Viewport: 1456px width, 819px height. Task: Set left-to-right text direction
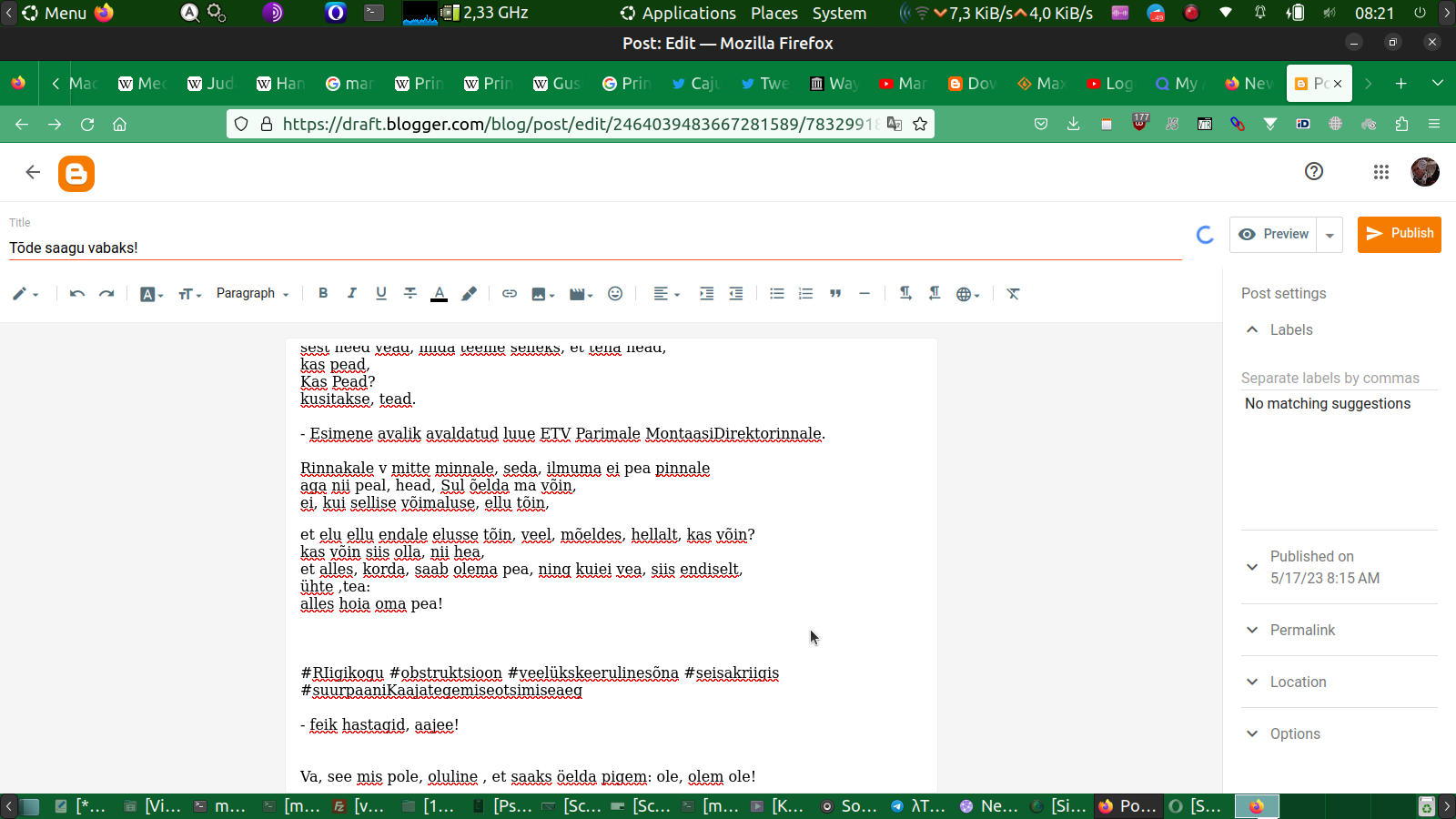(905, 293)
